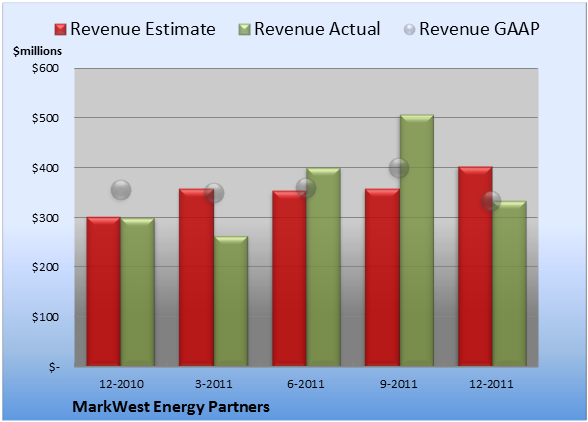The width and height of the screenshot is (588, 422).
Task: Click the green Revenue Actual legend swatch
Action: 244,29
